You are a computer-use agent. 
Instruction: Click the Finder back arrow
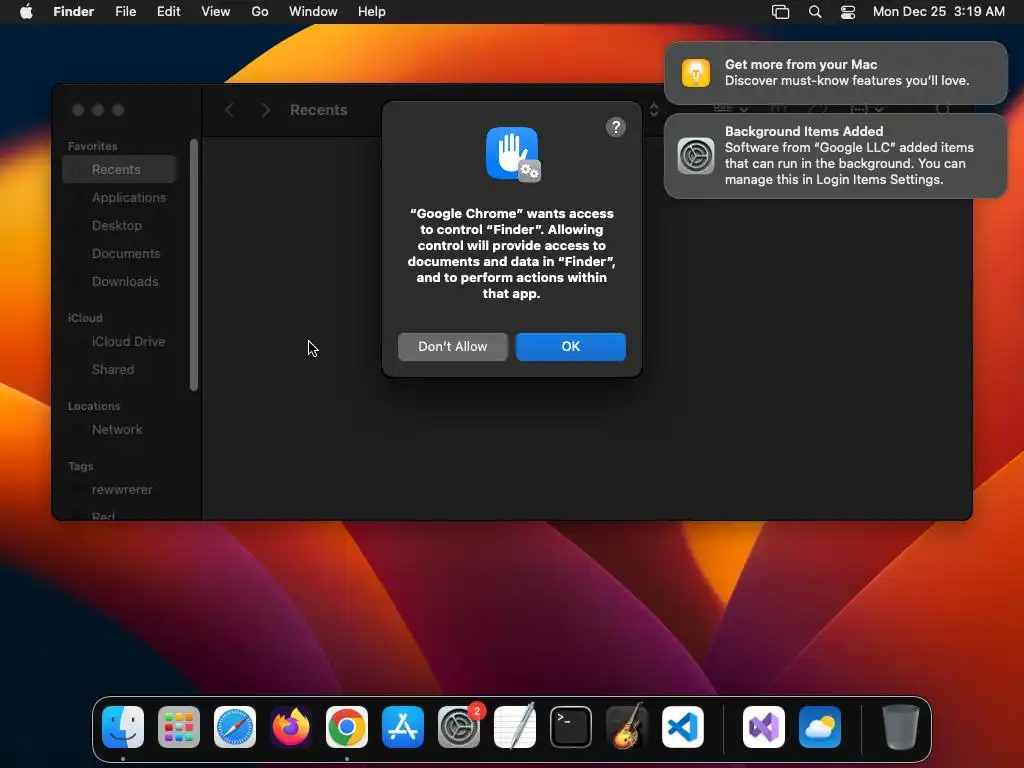(x=229, y=110)
